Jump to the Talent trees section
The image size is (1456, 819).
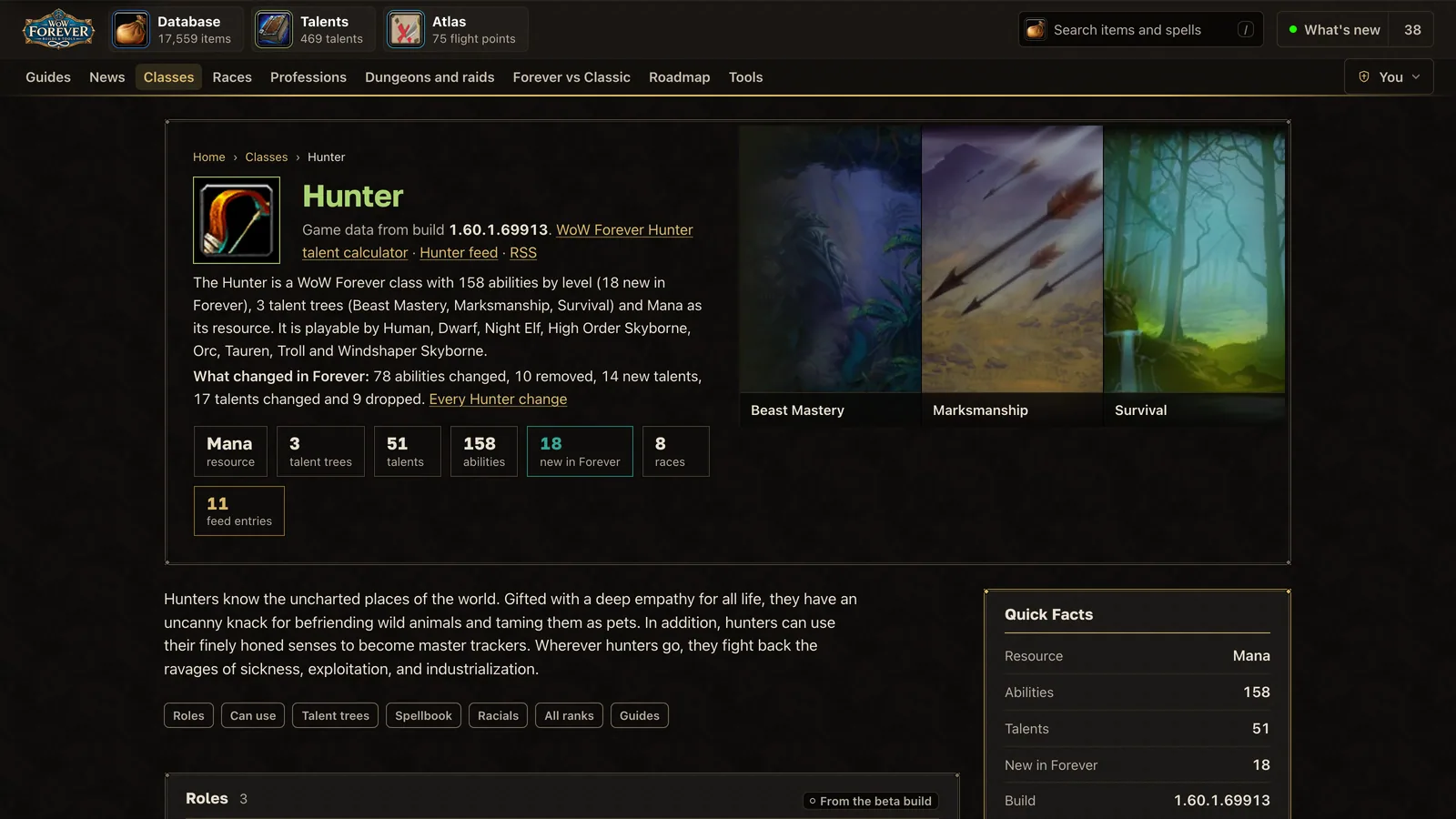336,715
